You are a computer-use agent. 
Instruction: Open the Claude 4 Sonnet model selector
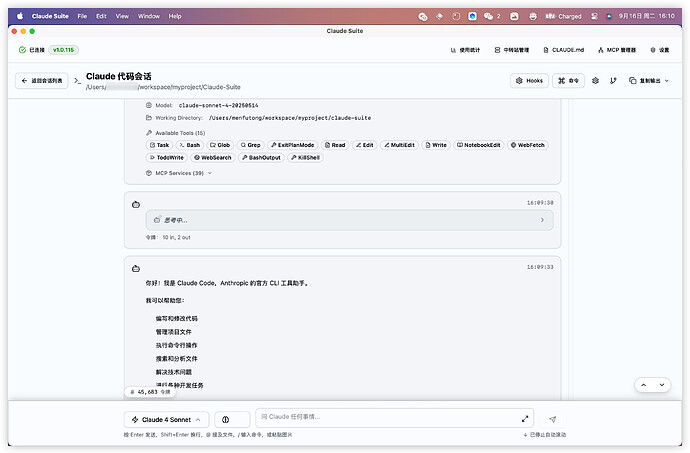point(167,420)
